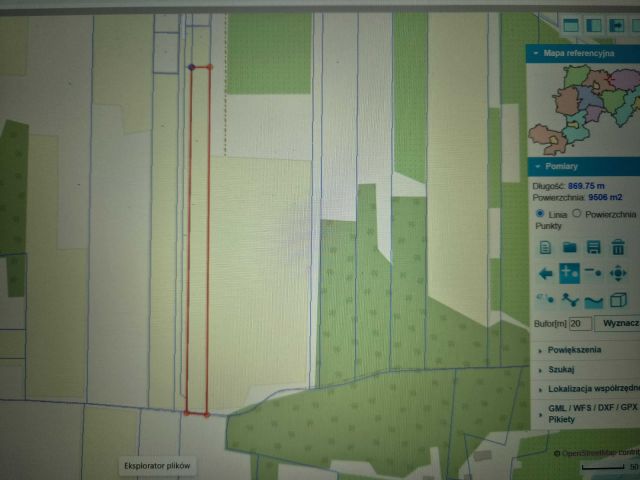Select the add point tool
The width and height of the screenshot is (640, 480).
(x=569, y=273)
